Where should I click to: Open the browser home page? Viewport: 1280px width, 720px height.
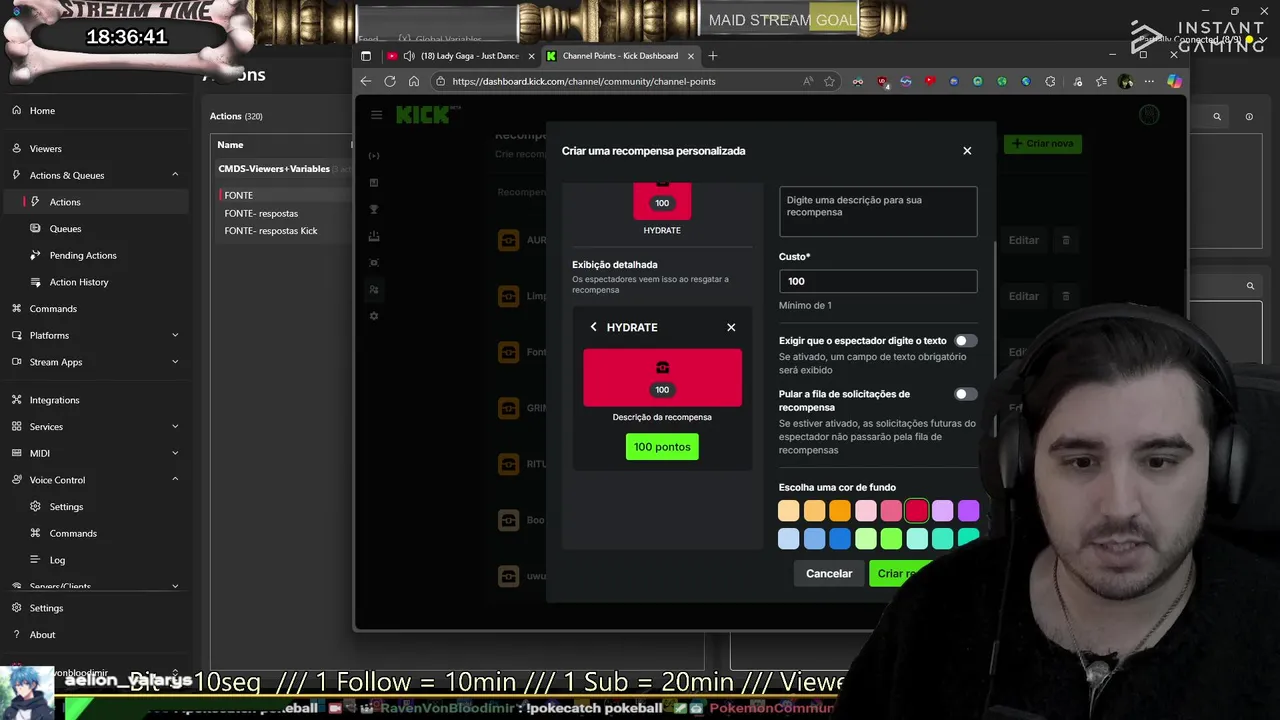pyautogui.click(x=415, y=81)
